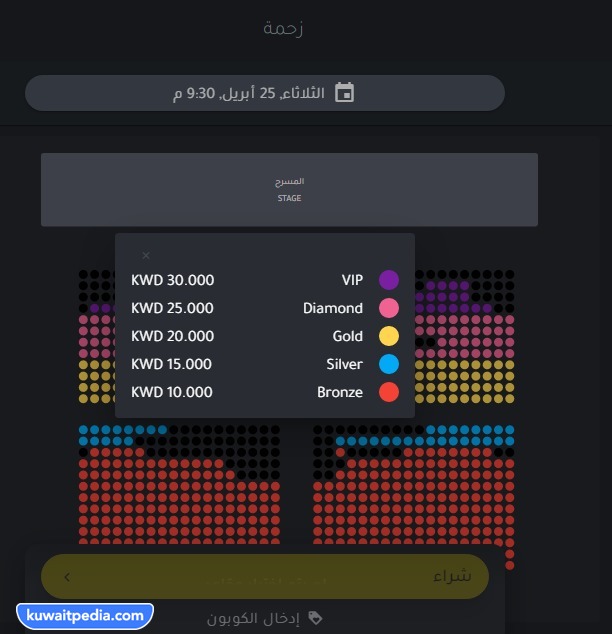Click the STAGE area banner
This screenshot has width=612, height=634.
(289, 190)
